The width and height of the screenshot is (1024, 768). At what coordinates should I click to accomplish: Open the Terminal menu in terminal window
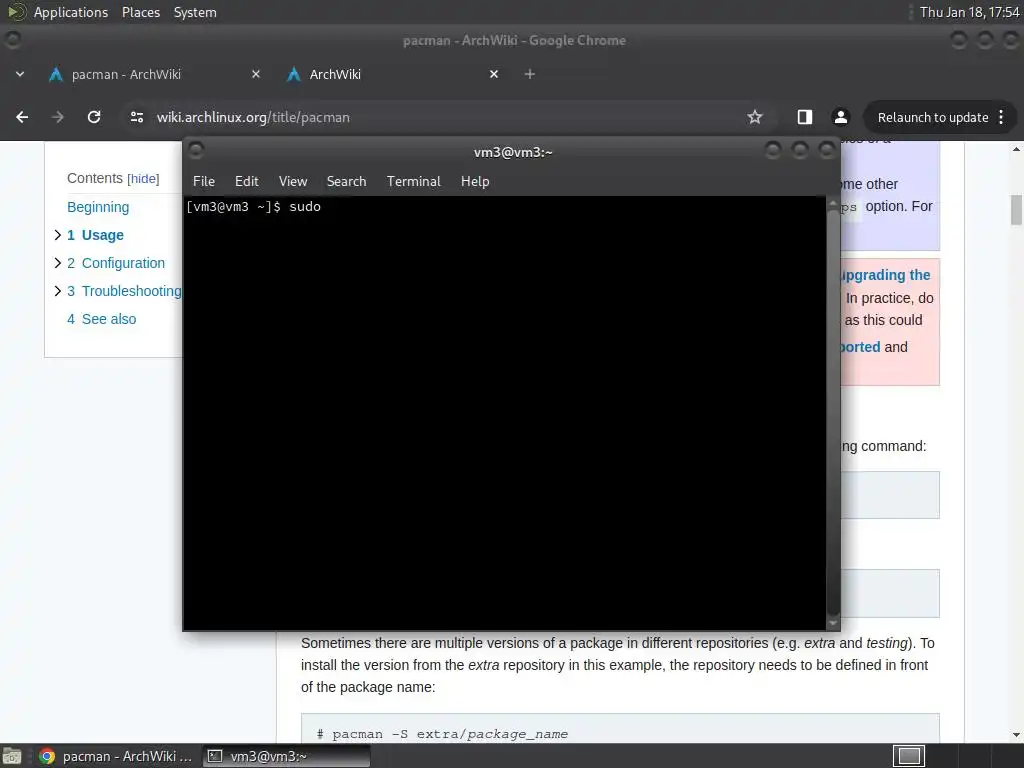413,182
